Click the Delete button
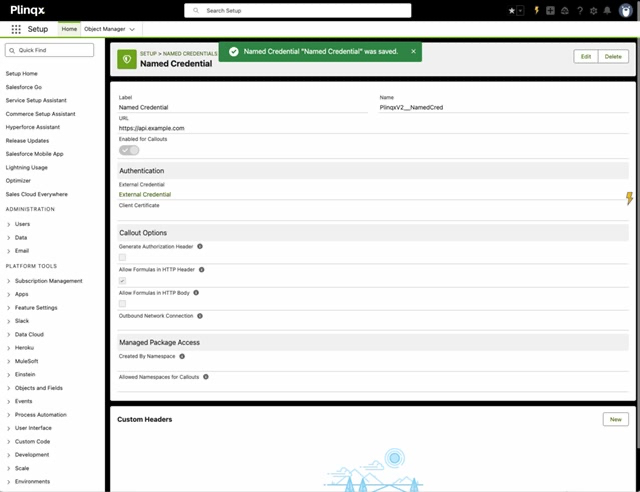The height and width of the screenshot is (492, 640). point(613,57)
